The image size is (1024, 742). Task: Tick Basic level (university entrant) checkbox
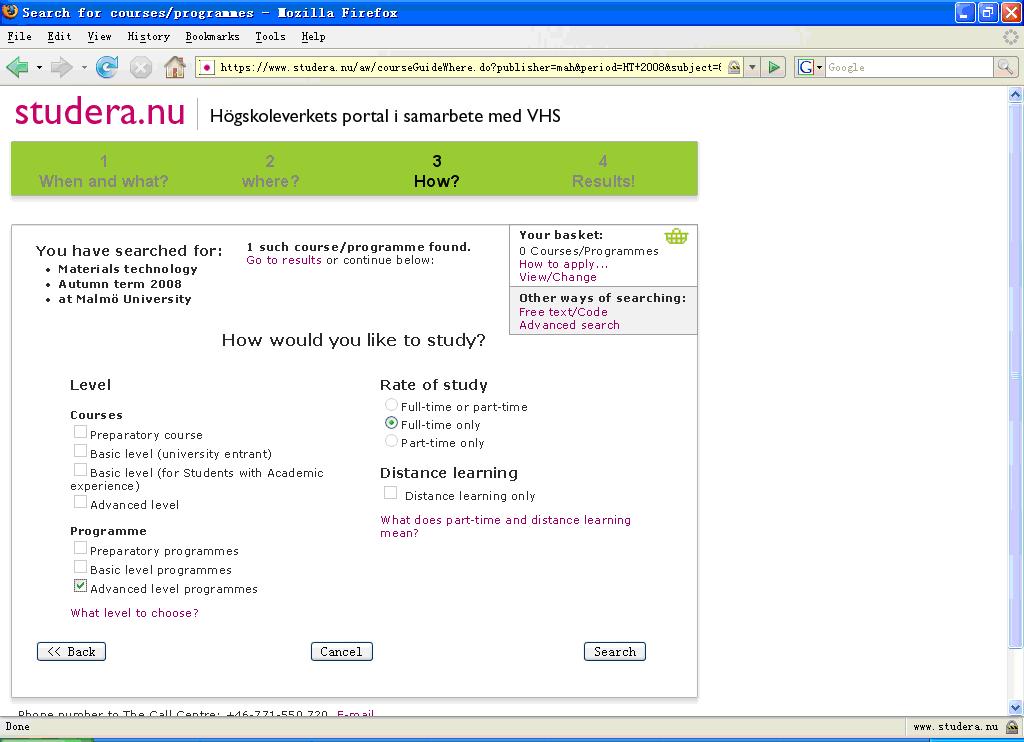[x=80, y=451]
